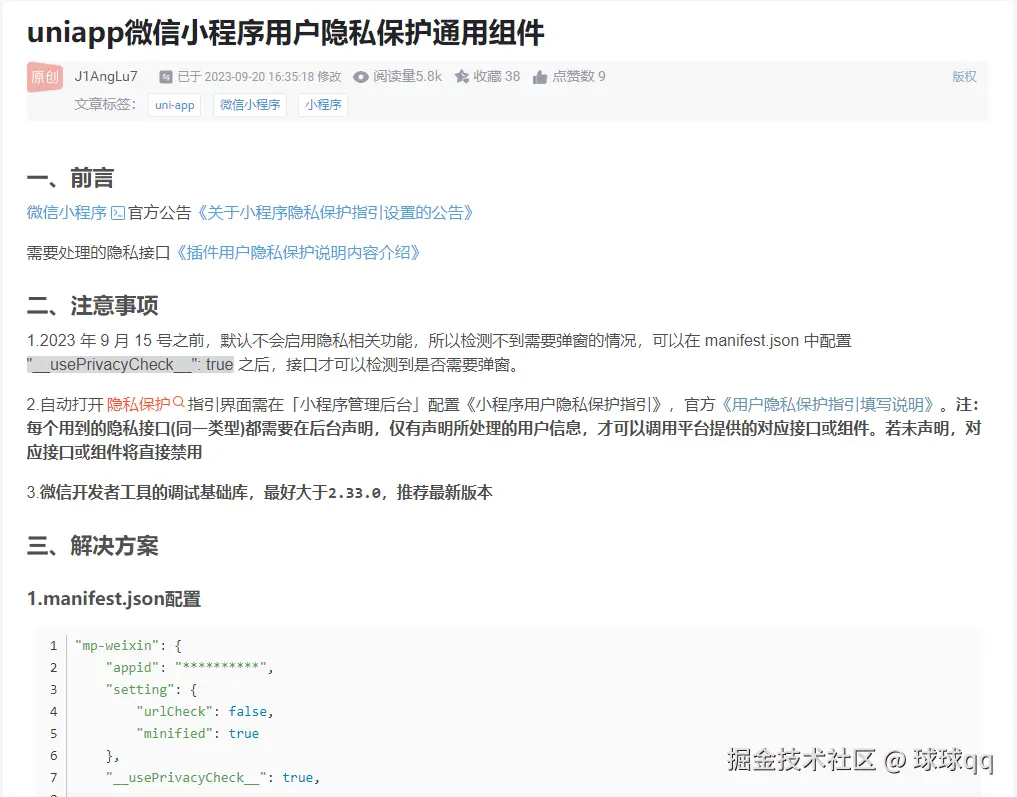Click the 点赞数 9 count text

pyautogui.click(x=579, y=77)
